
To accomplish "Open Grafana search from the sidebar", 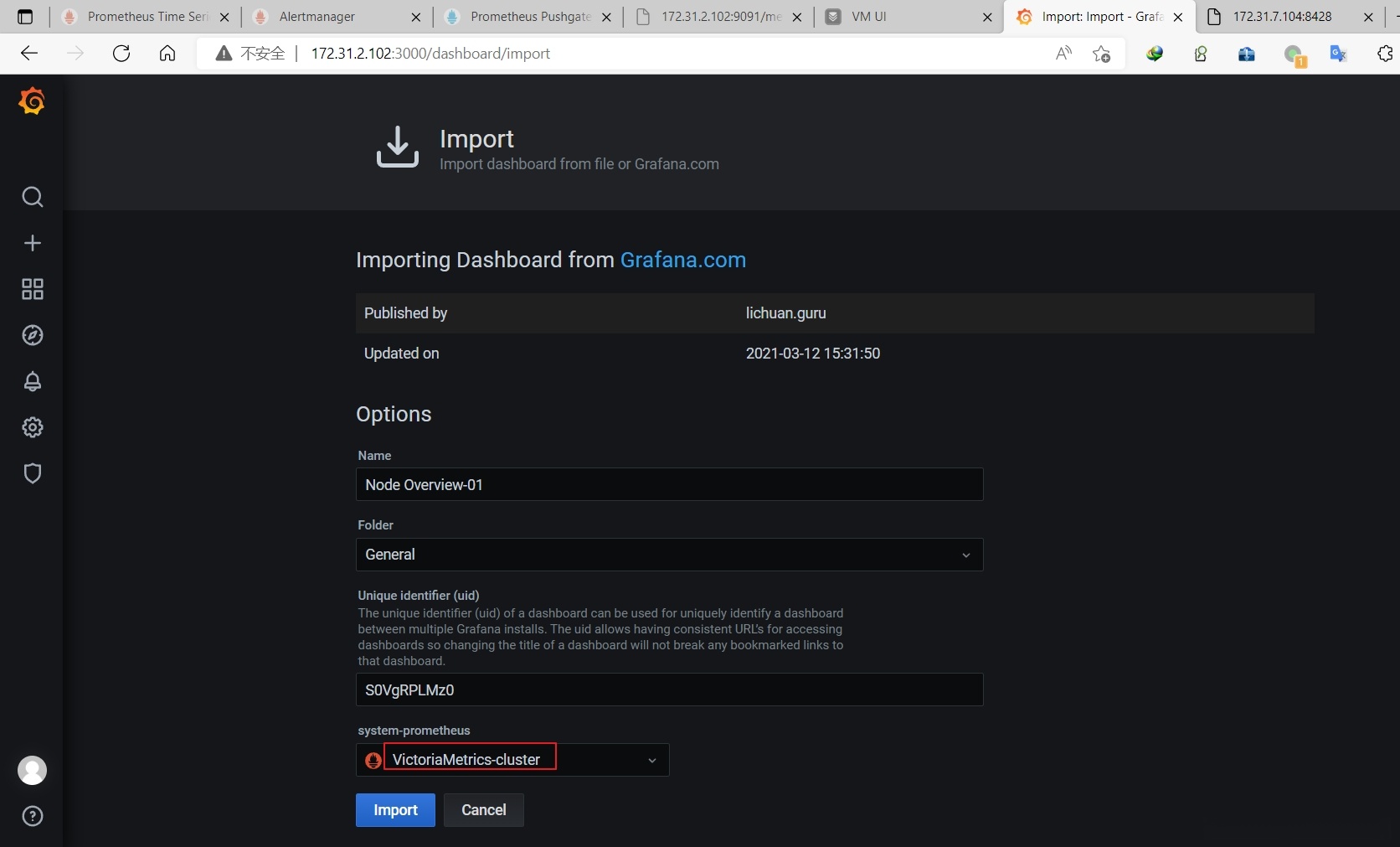I will 33,197.
